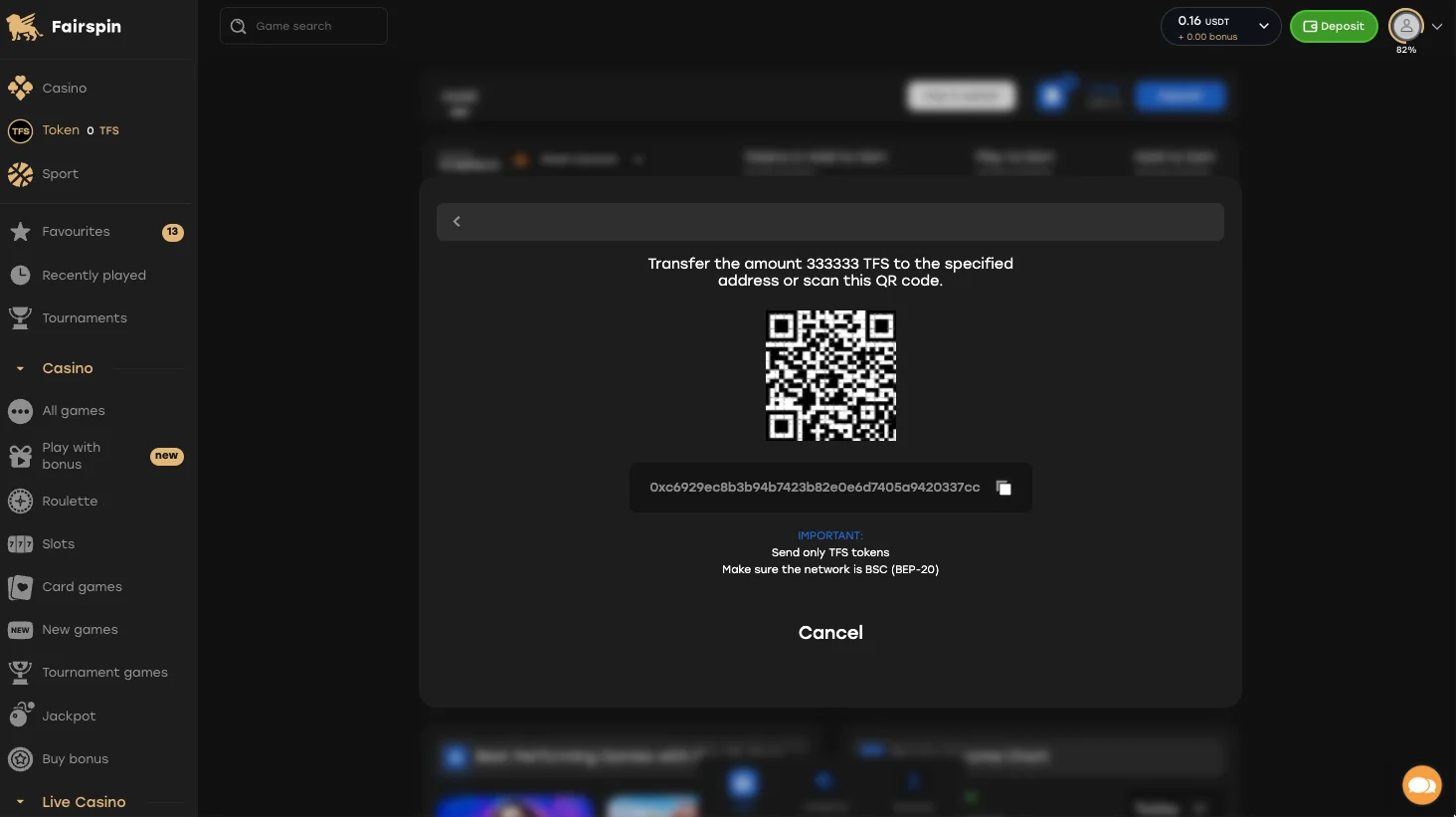Click the Slots 777 icon
This screenshot has height=817, width=1456.
tap(20, 544)
